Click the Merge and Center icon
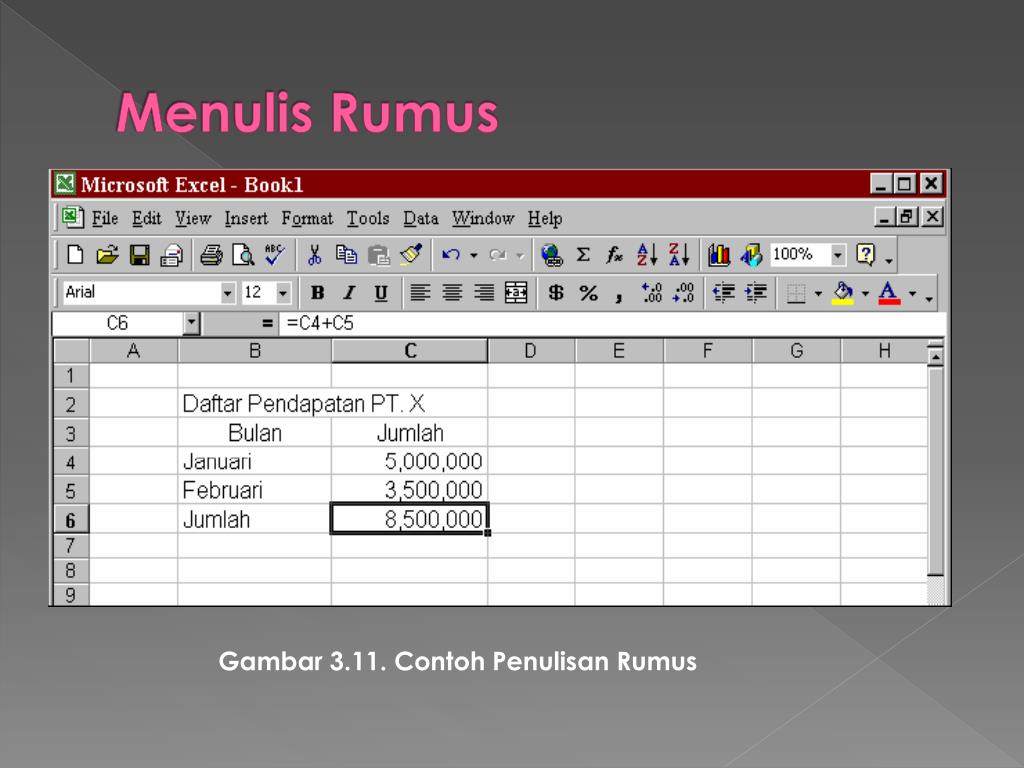 point(516,293)
